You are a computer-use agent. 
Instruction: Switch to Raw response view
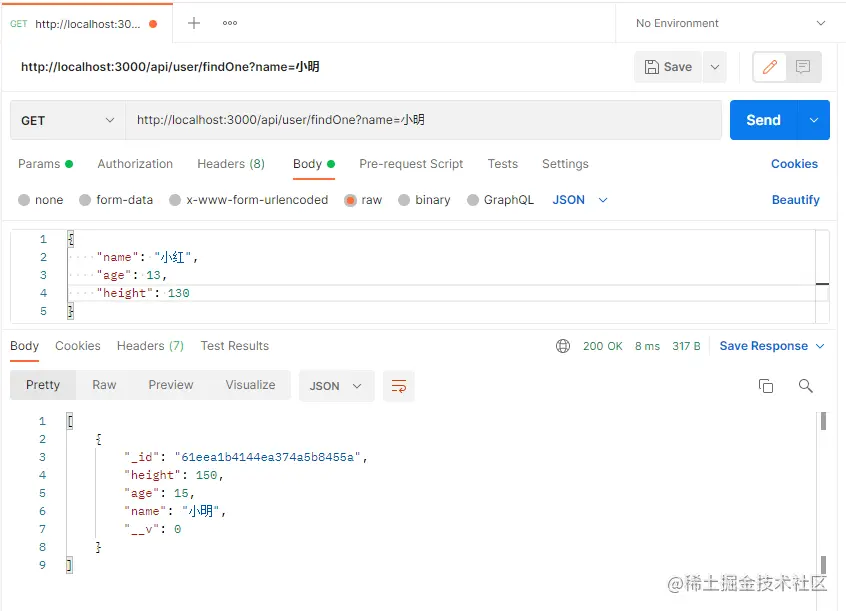(104, 385)
